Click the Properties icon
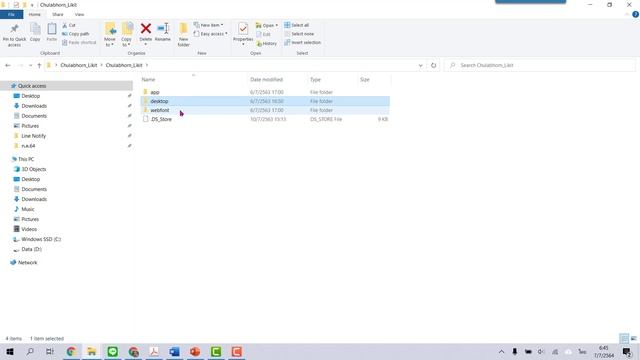 [243, 29]
